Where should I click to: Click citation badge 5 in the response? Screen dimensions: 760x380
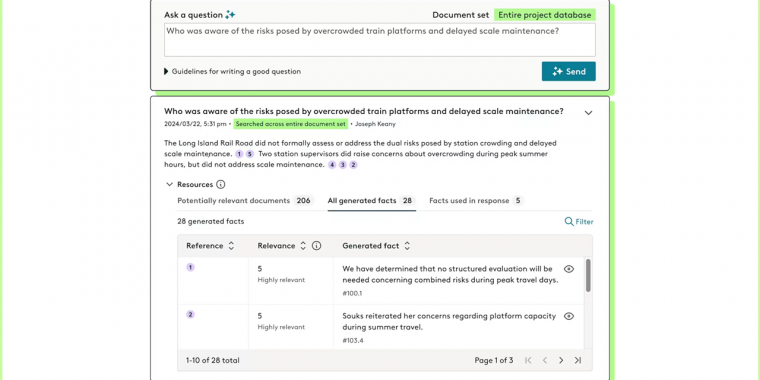pyautogui.click(x=250, y=154)
